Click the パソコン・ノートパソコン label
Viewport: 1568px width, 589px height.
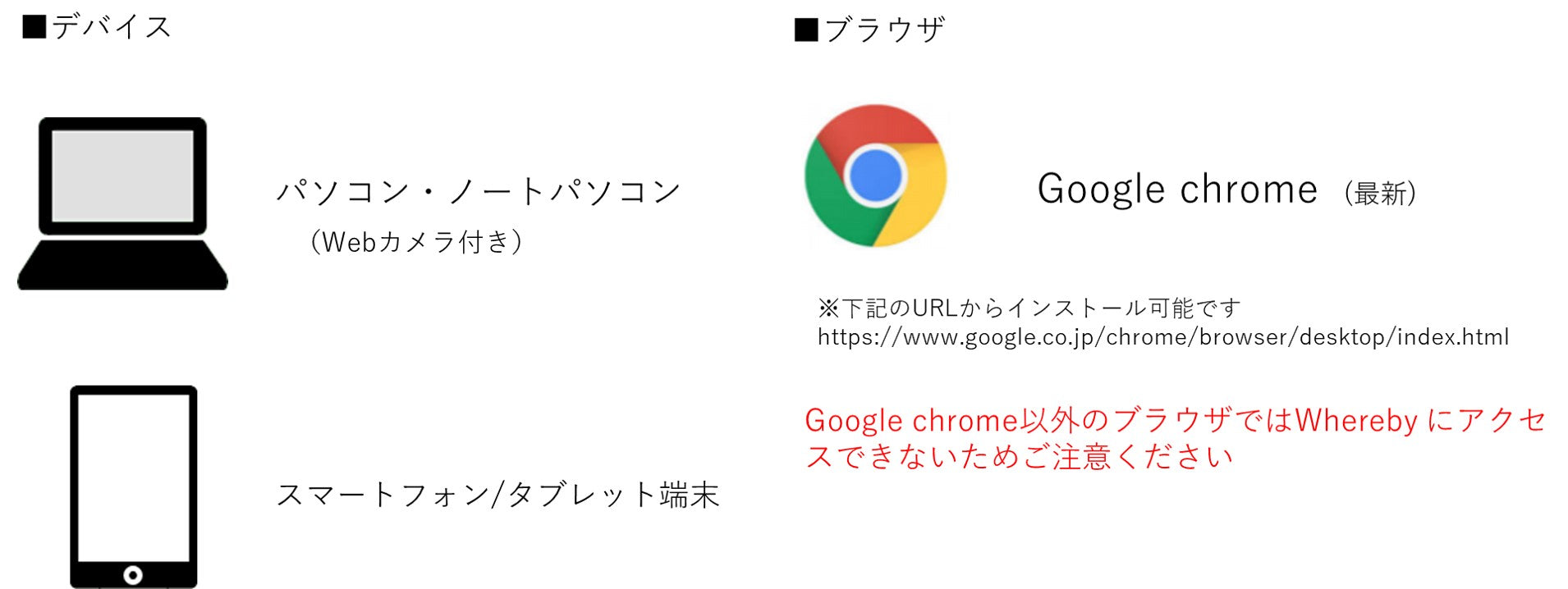click(x=479, y=191)
